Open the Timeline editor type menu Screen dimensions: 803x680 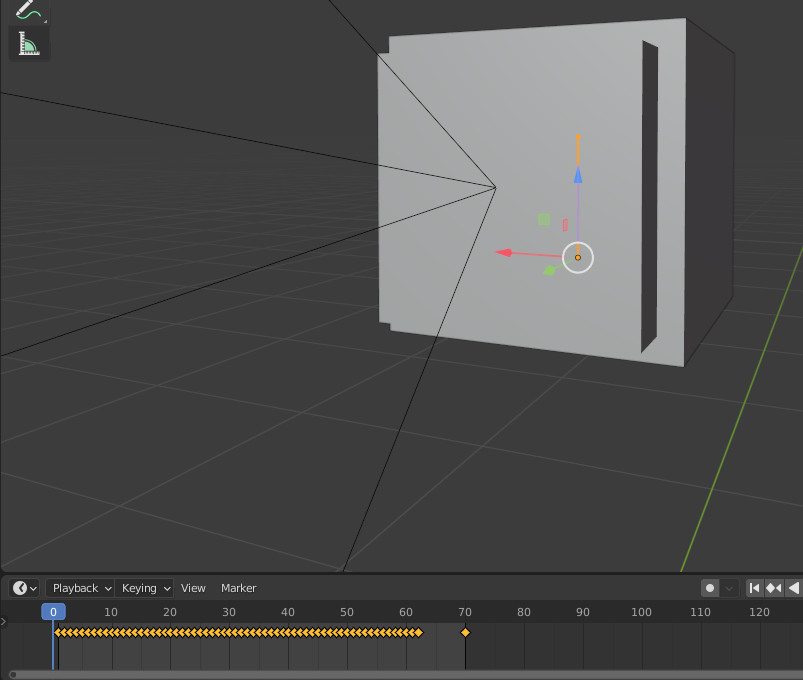[x=24, y=588]
